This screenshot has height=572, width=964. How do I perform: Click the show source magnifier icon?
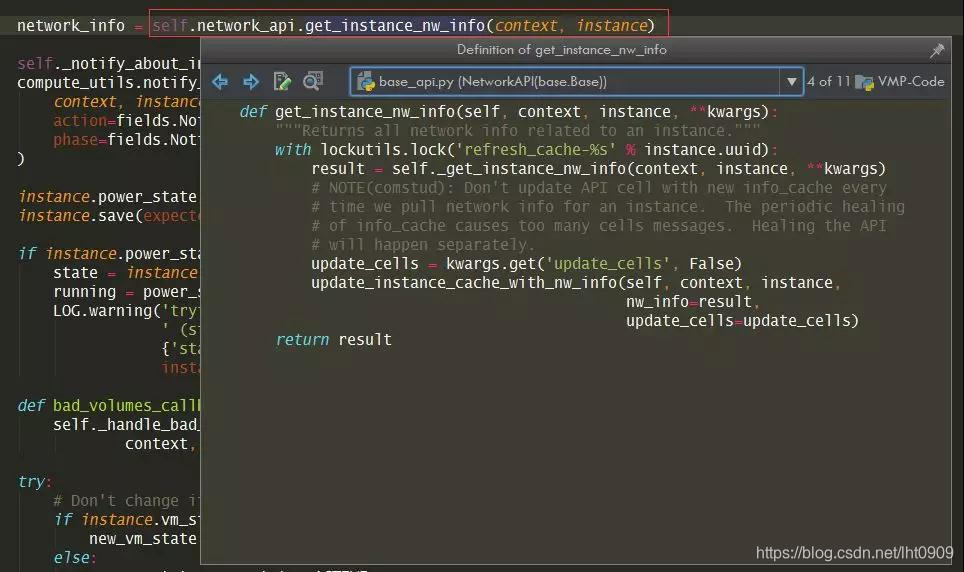click(313, 81)
